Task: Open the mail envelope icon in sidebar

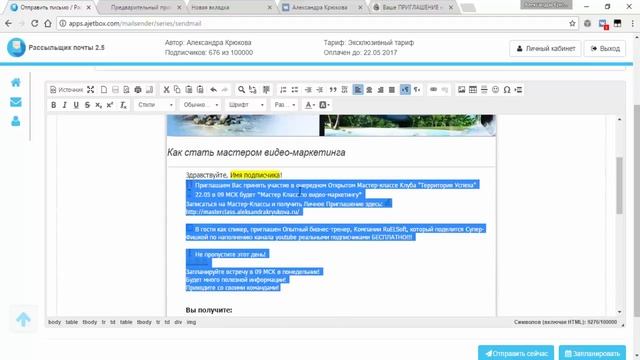Action: coord(16,102)
